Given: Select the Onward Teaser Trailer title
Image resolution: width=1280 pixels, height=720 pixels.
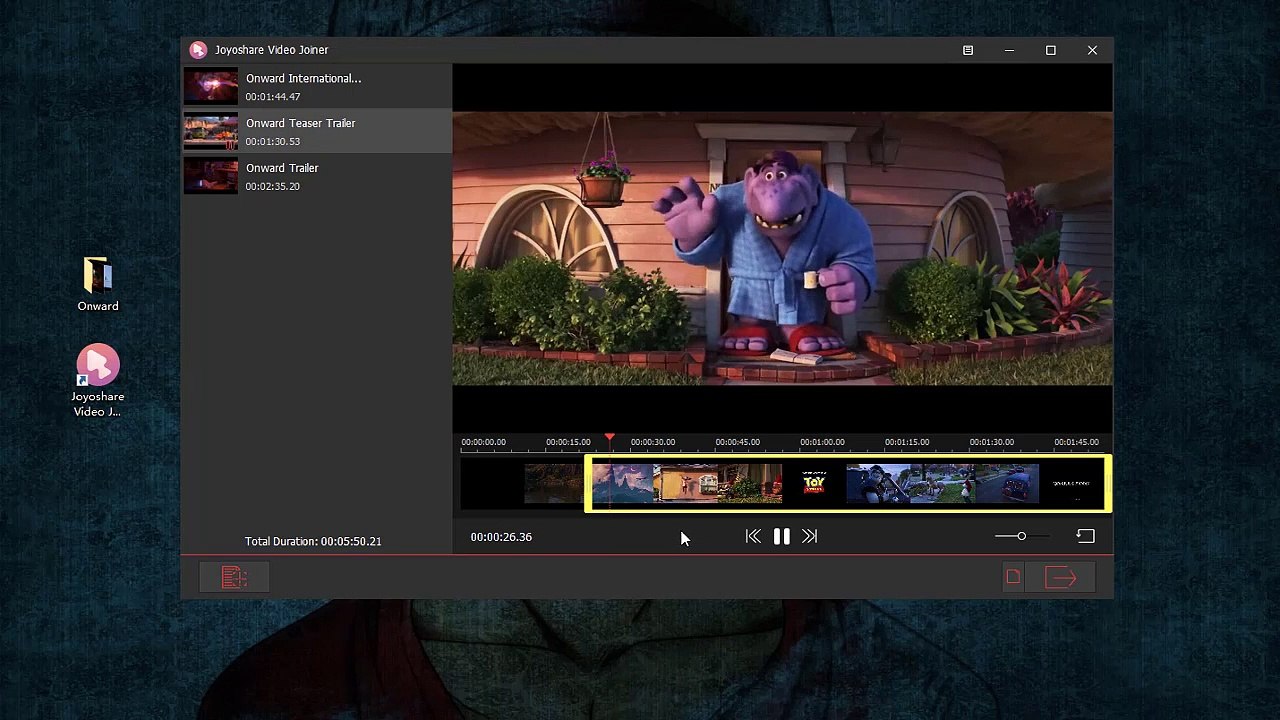Looking at the screenshot, I should click(301, 123).
